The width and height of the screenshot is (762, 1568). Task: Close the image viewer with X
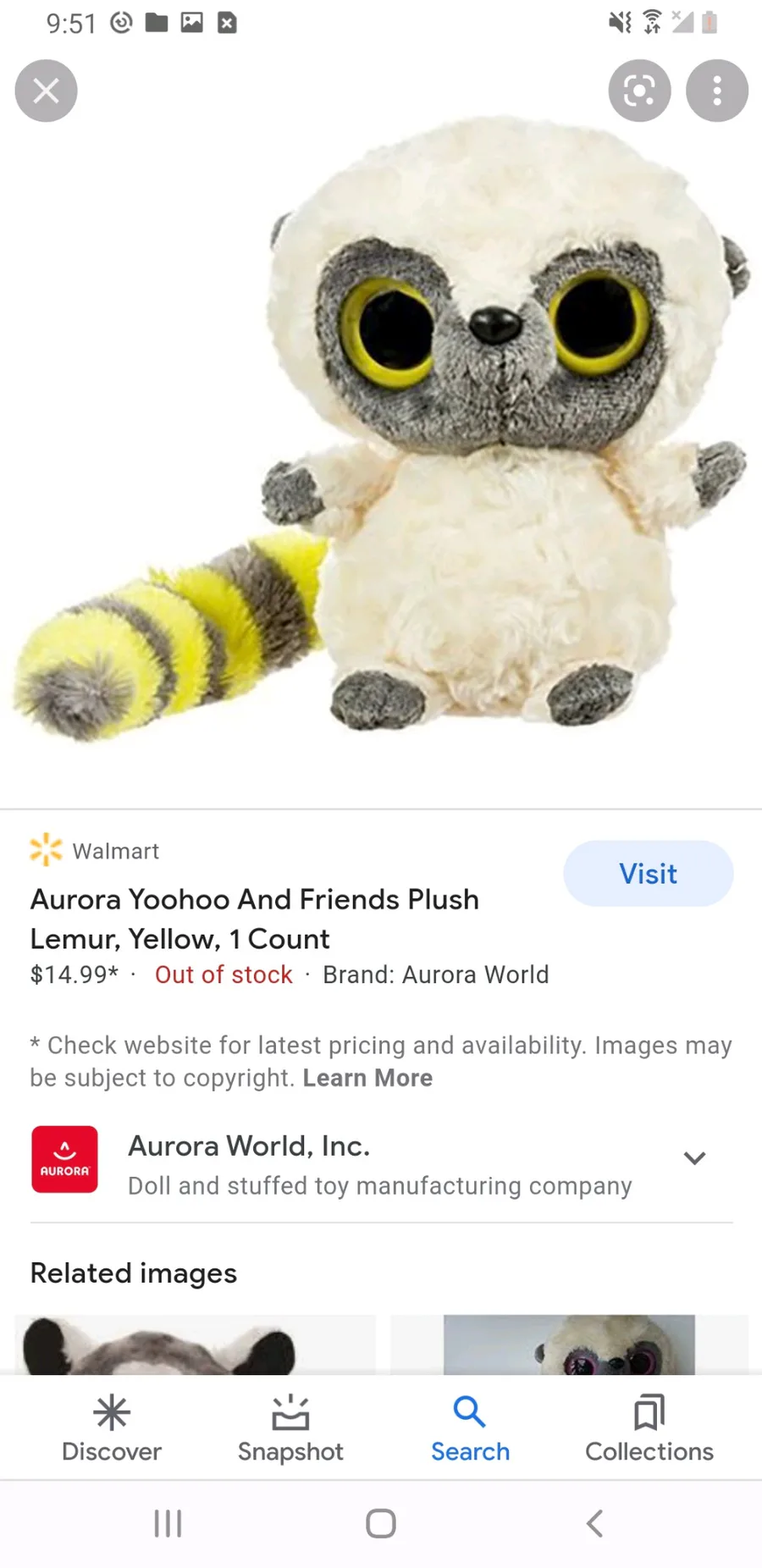tap(47, 91)
